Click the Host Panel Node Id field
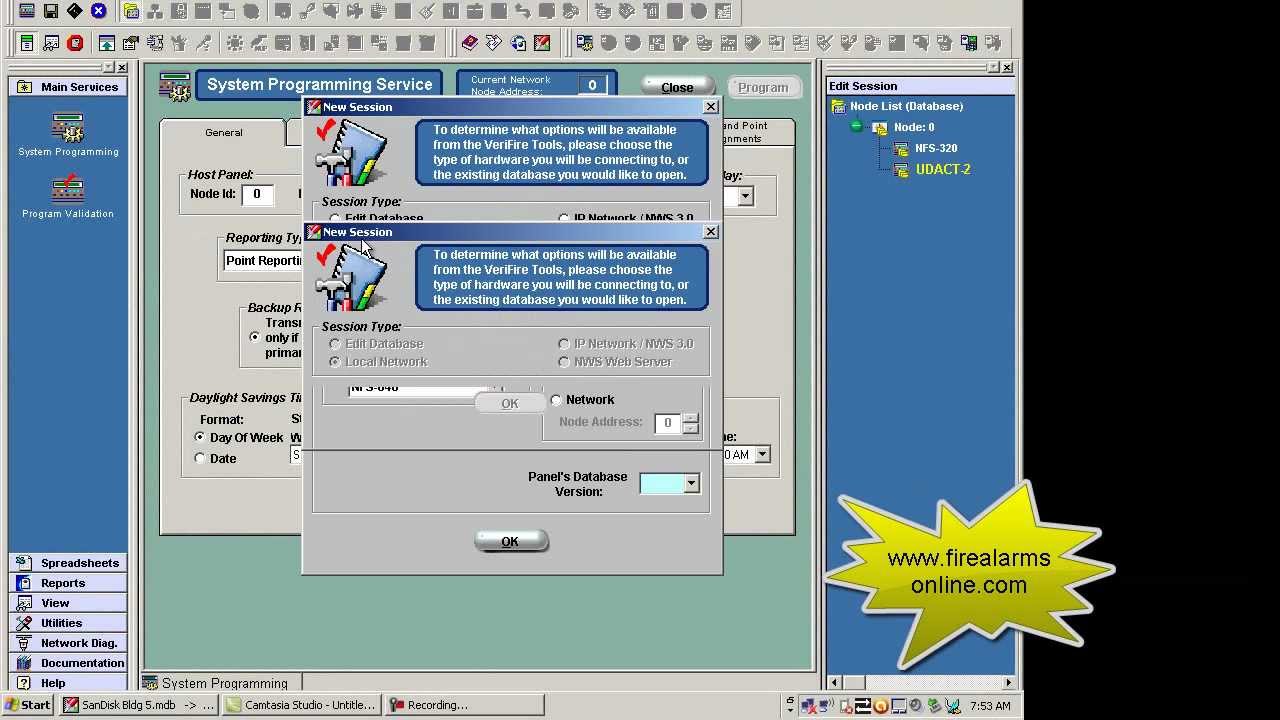This screenshot has height=720, width=1280. (257, 194)
